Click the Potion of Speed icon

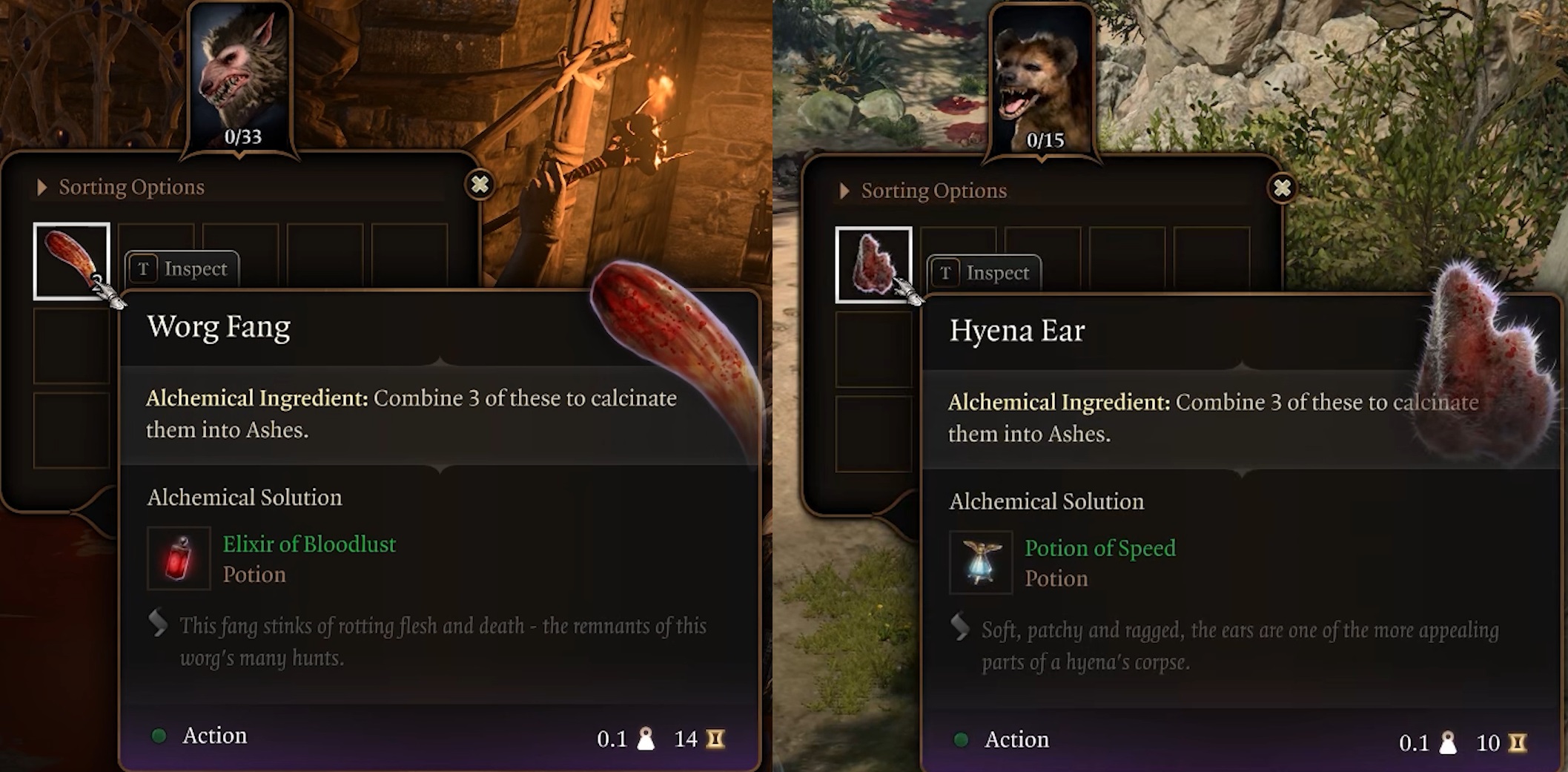tap(981, 562)
